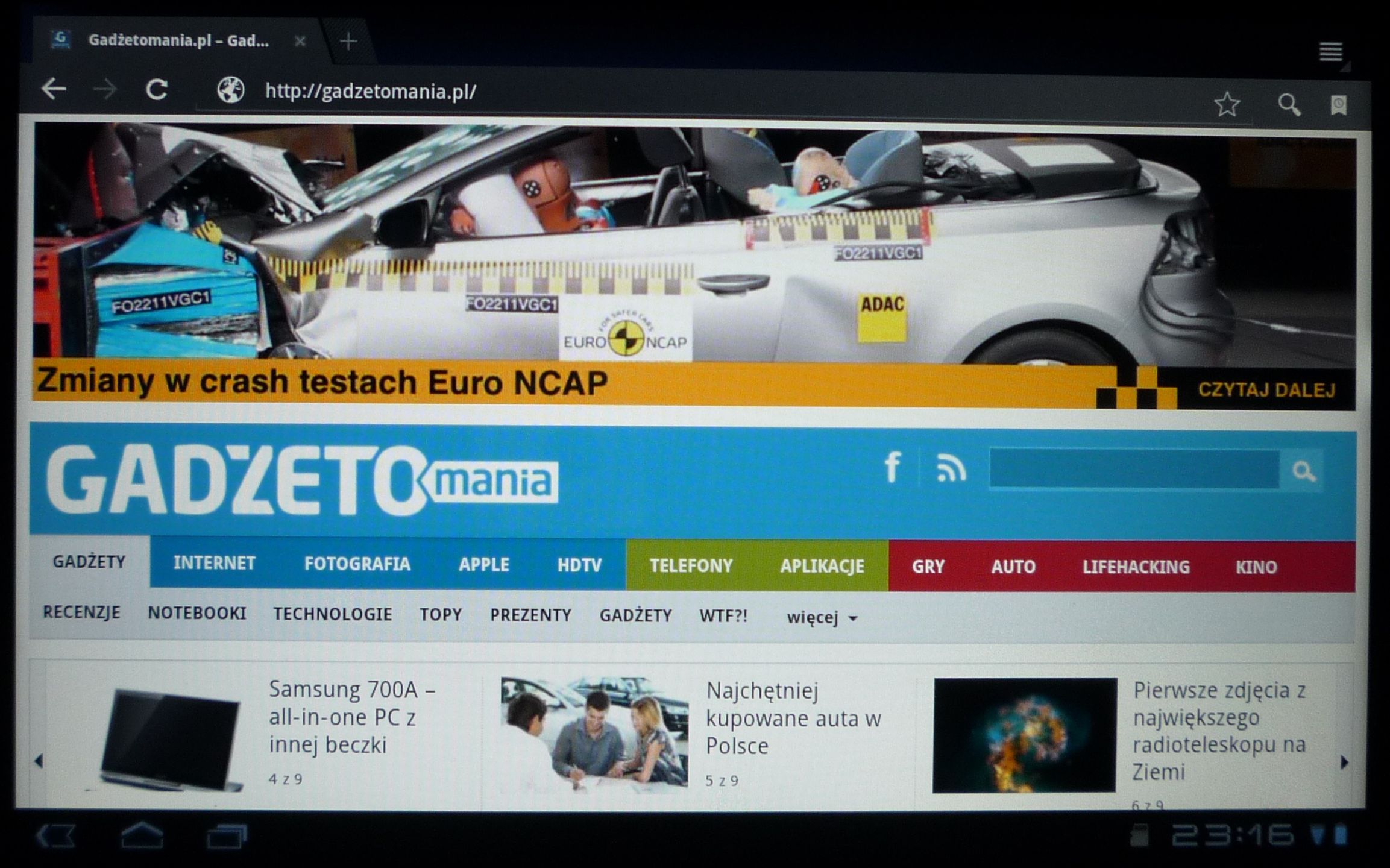The width and height of the screenshot is (1390, 868).
Task: Tap the Android recent apps button
Action: point(227,836)
